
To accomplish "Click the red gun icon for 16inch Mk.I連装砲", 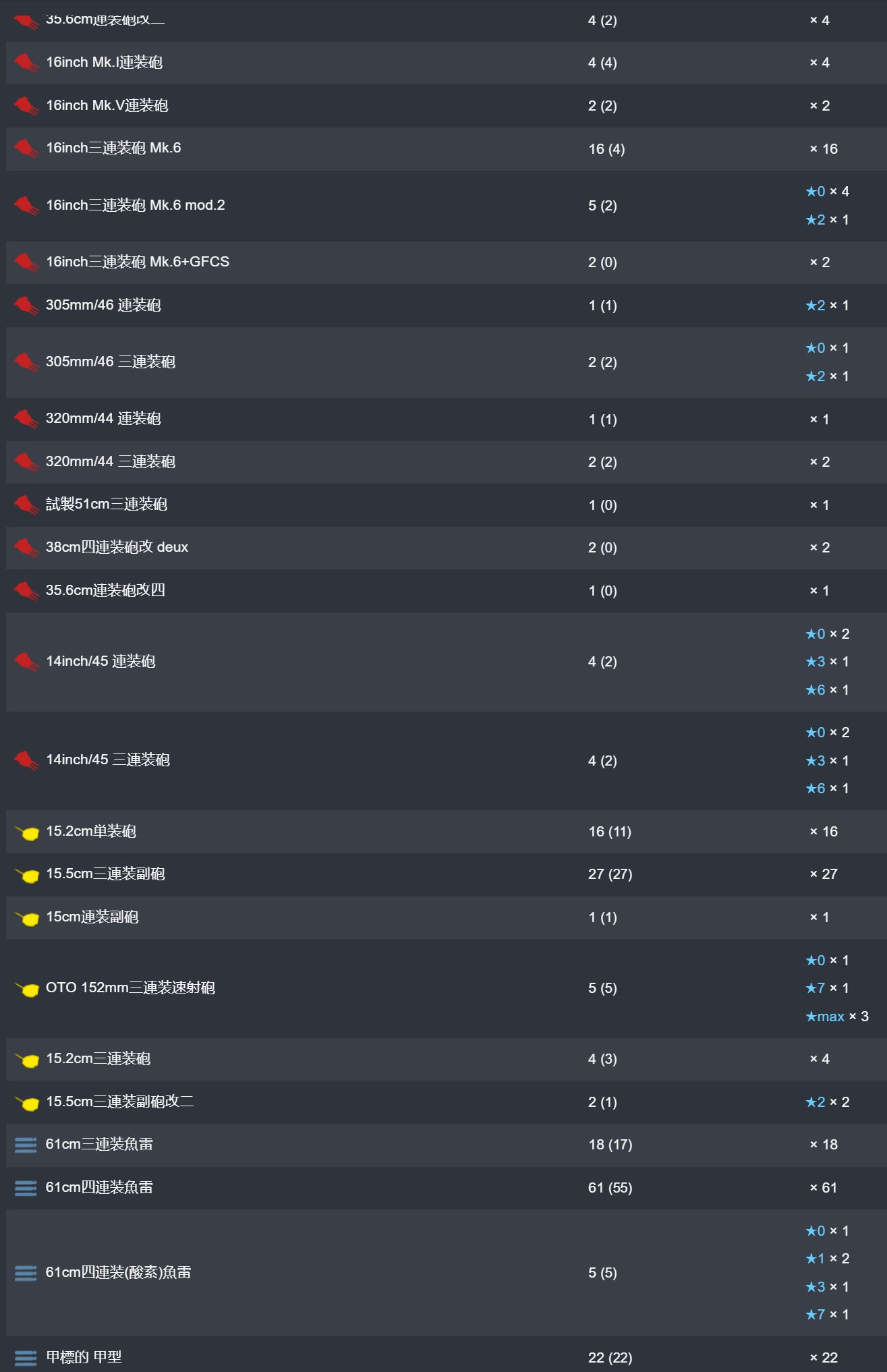I will (x=26, y=63).
